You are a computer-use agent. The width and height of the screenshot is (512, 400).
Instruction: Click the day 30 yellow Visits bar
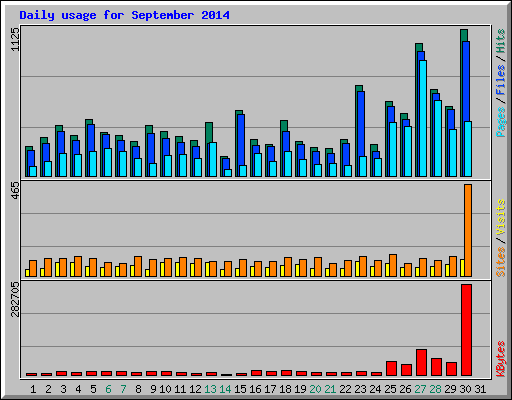(462, 268)
